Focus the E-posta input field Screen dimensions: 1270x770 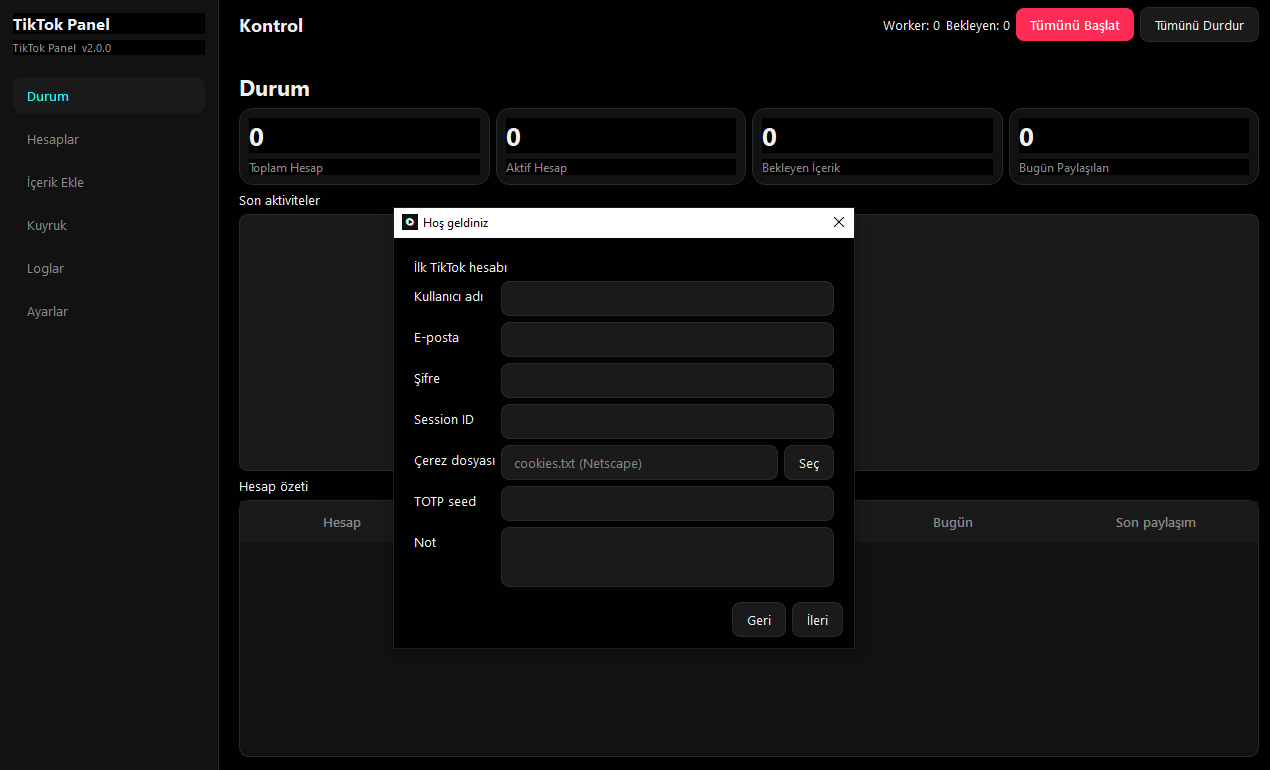click(x=667, y=339)
